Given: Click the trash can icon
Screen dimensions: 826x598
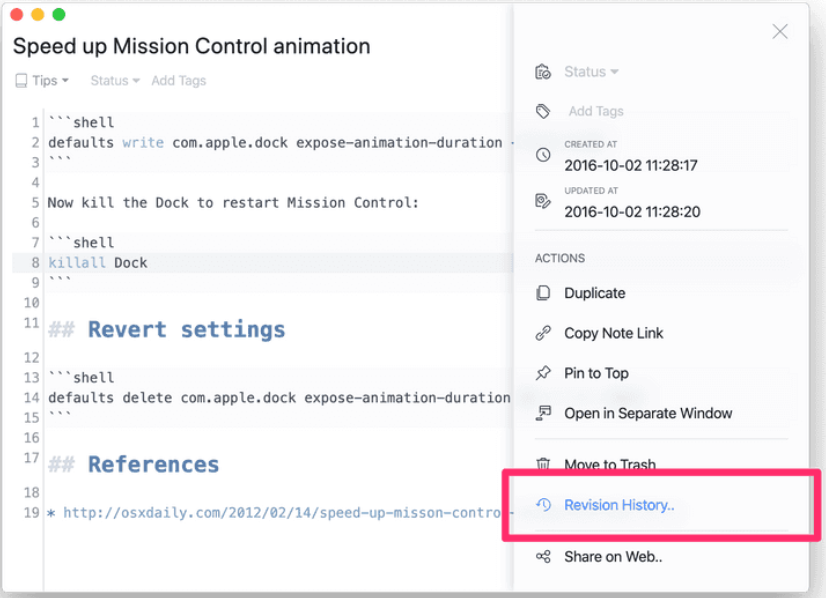Looking at the screenshot, I should coord(543,464).
